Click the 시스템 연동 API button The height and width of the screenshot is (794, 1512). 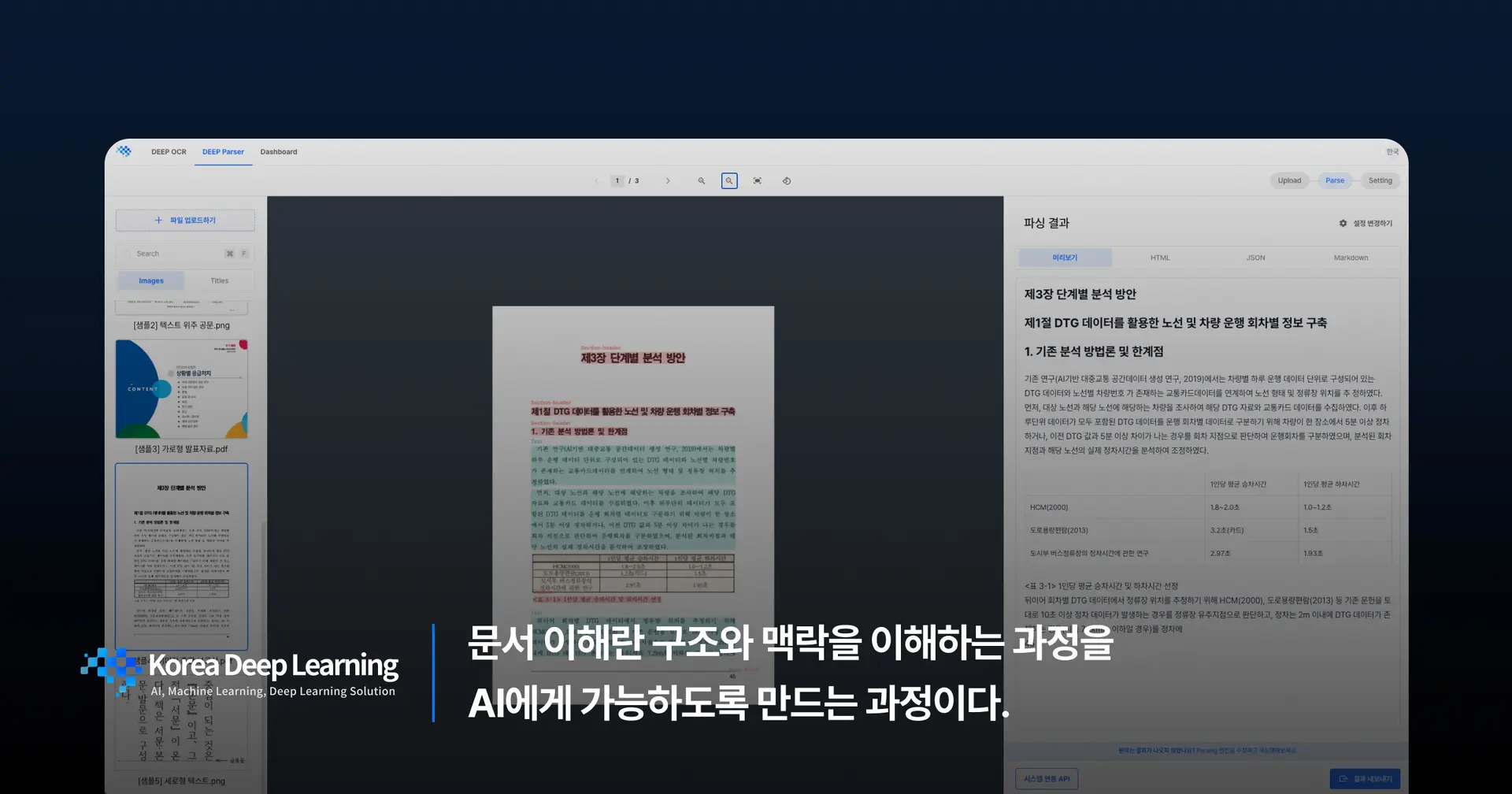pyautogui.click(x=1047, y=779)
